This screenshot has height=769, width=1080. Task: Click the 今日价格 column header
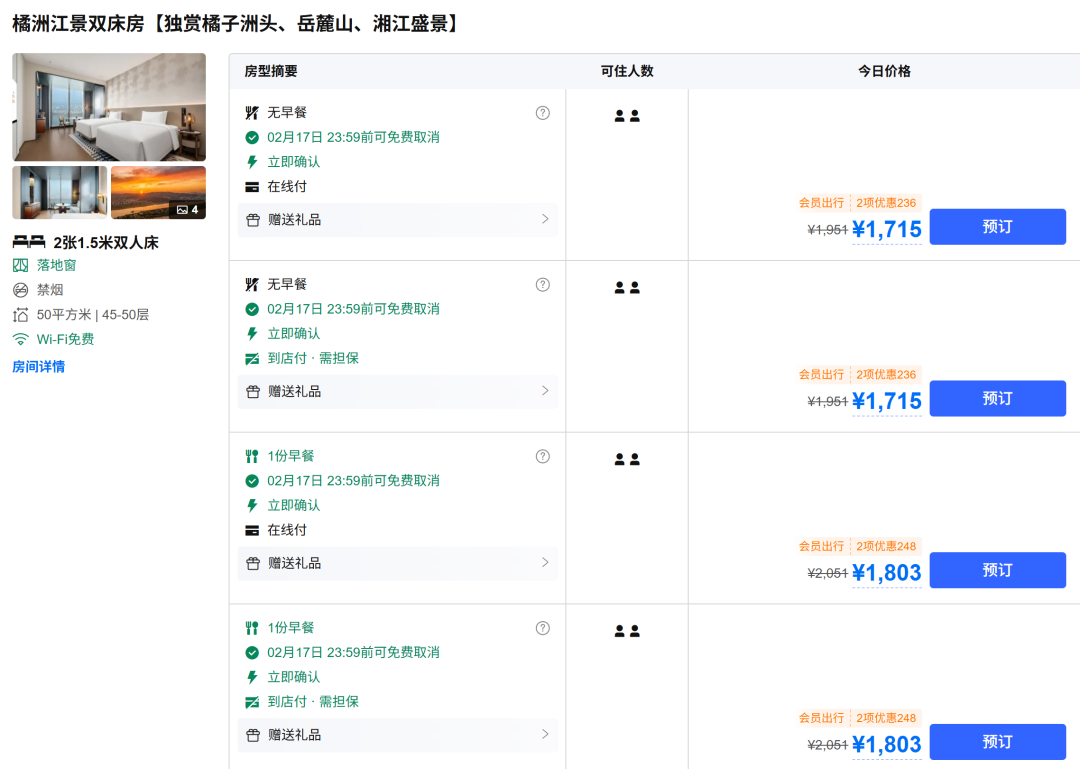(884, 71)
